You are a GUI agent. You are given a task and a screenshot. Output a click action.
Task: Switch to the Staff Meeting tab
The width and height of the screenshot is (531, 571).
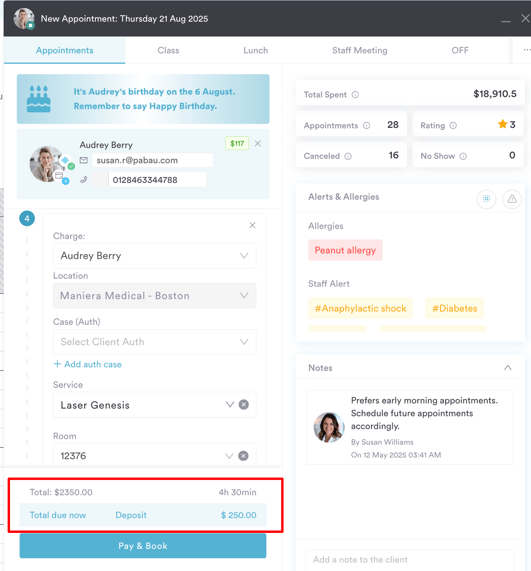(359, 51)
